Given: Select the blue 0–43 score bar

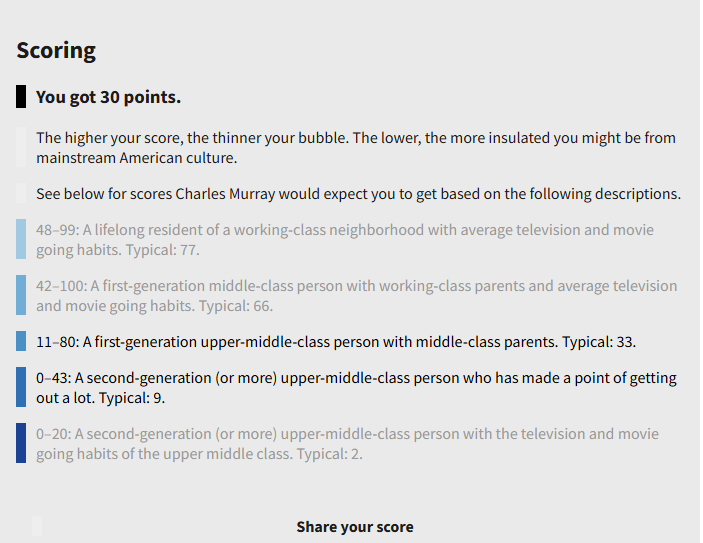Looking at the screenshot, I should click(x=21, y=387).
